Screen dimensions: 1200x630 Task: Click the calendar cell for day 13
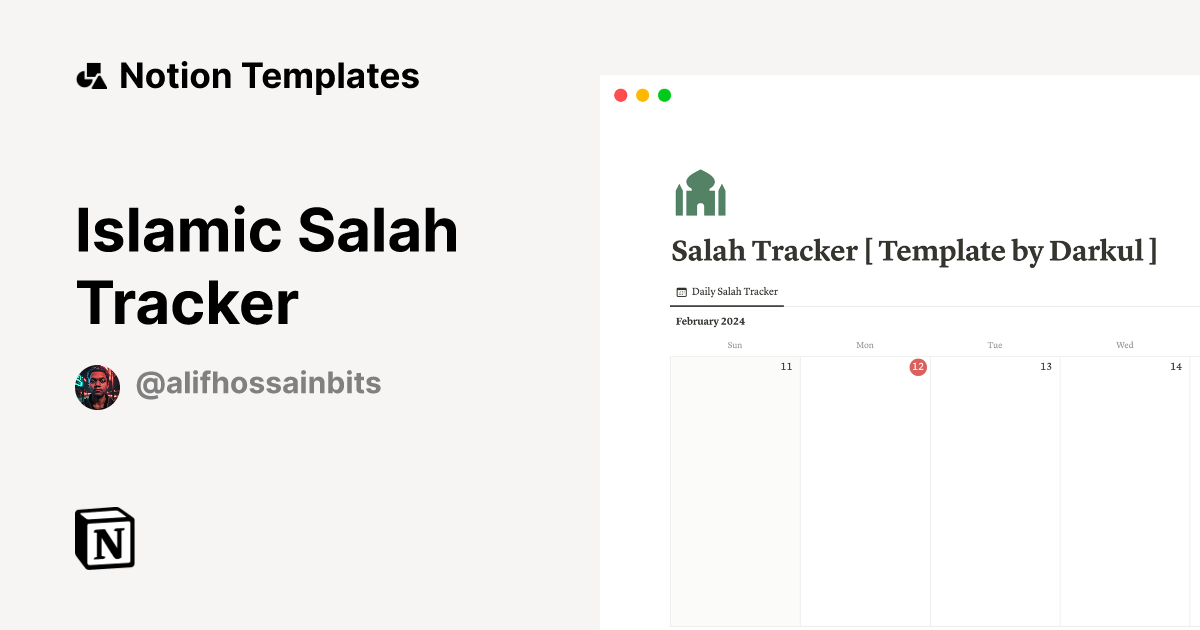pos(995,490)
